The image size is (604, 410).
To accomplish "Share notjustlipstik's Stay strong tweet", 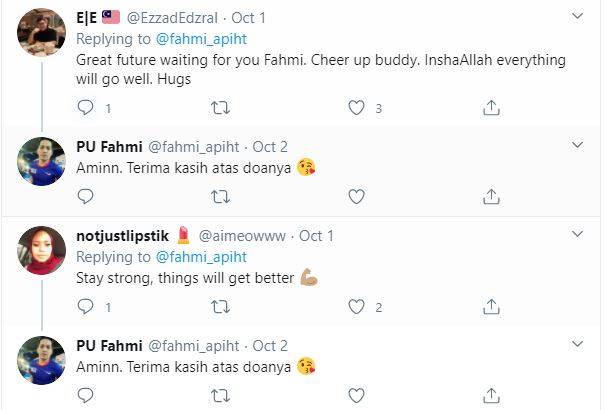I will (x=491, y=307).
